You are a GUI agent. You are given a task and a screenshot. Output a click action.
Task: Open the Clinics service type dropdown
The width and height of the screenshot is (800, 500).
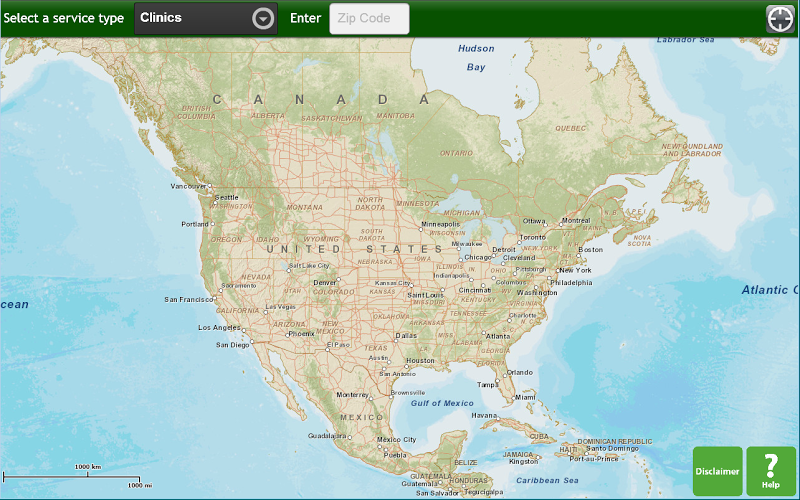[206, 19]
